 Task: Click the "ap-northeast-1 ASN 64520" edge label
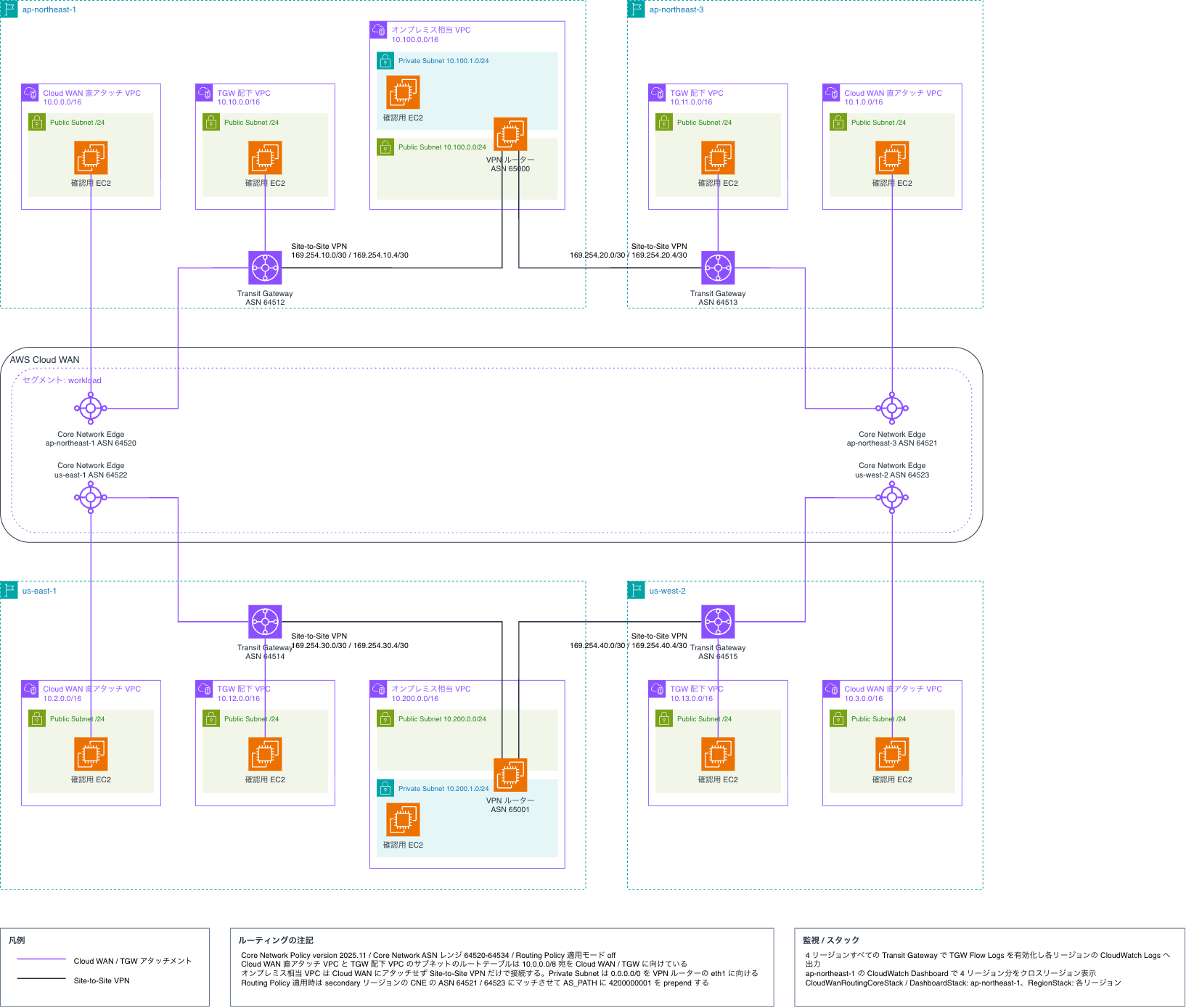(91, 443)
